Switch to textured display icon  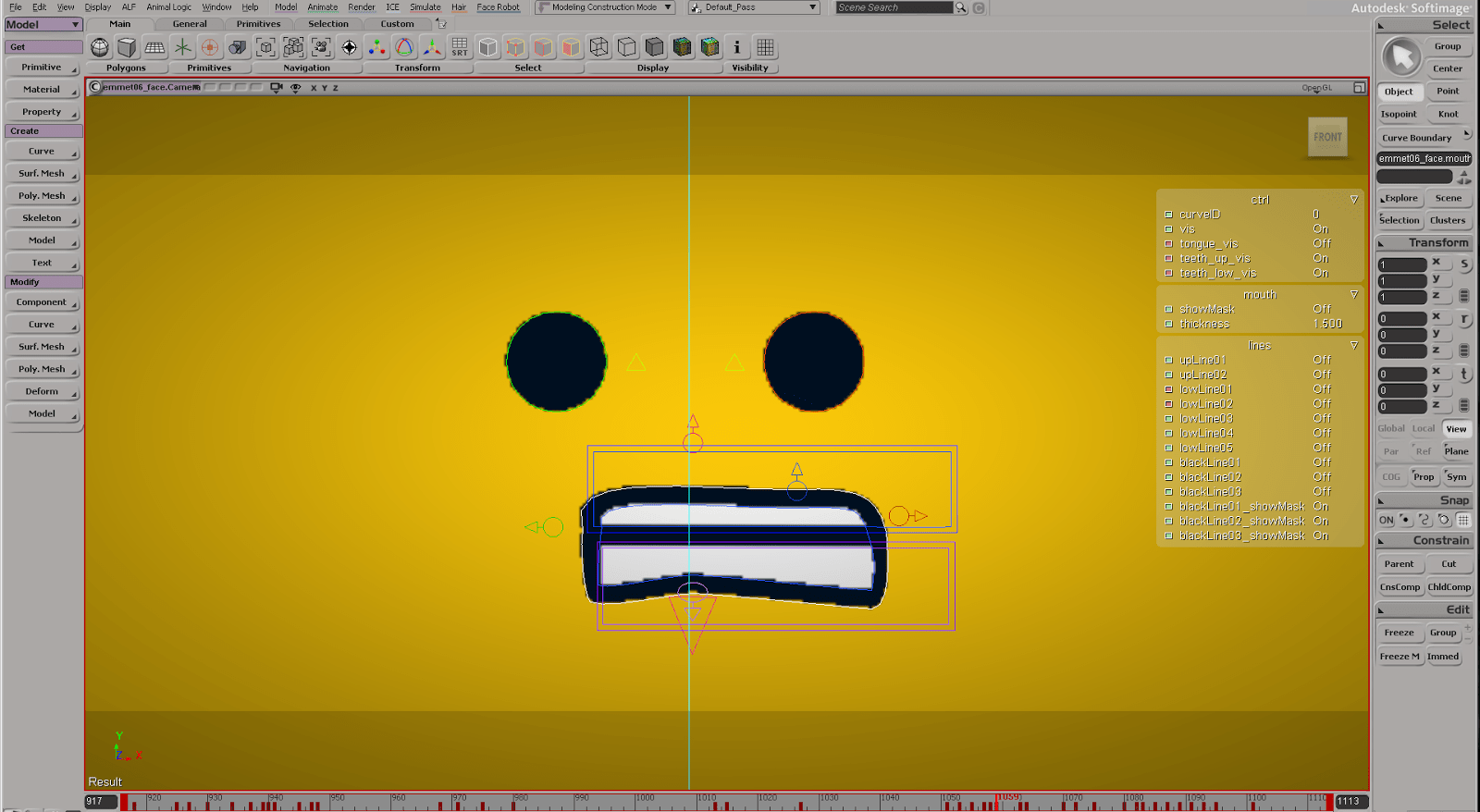pyautogui.click(x=682, y=47)
